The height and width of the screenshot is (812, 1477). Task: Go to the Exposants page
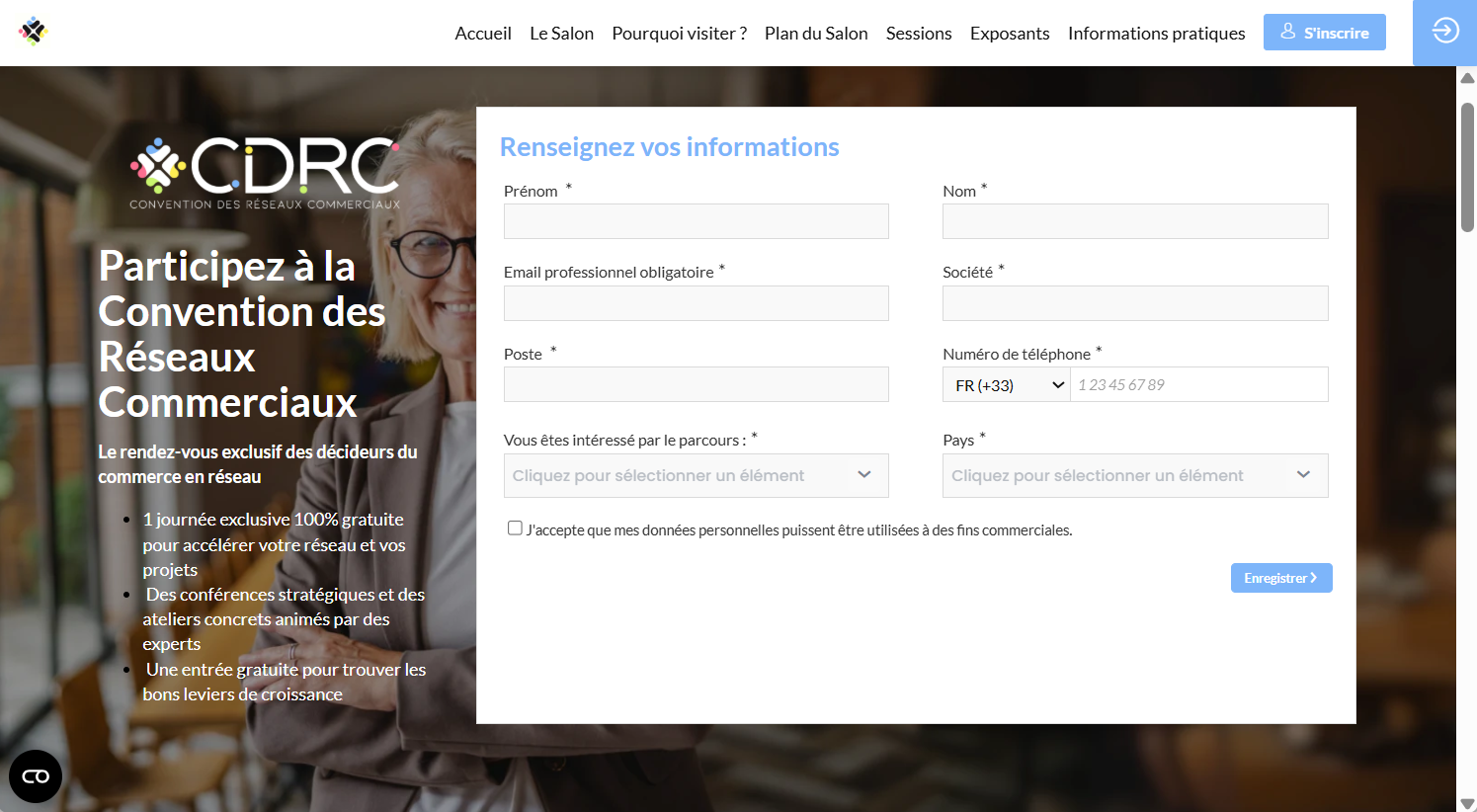[1009, 34]
